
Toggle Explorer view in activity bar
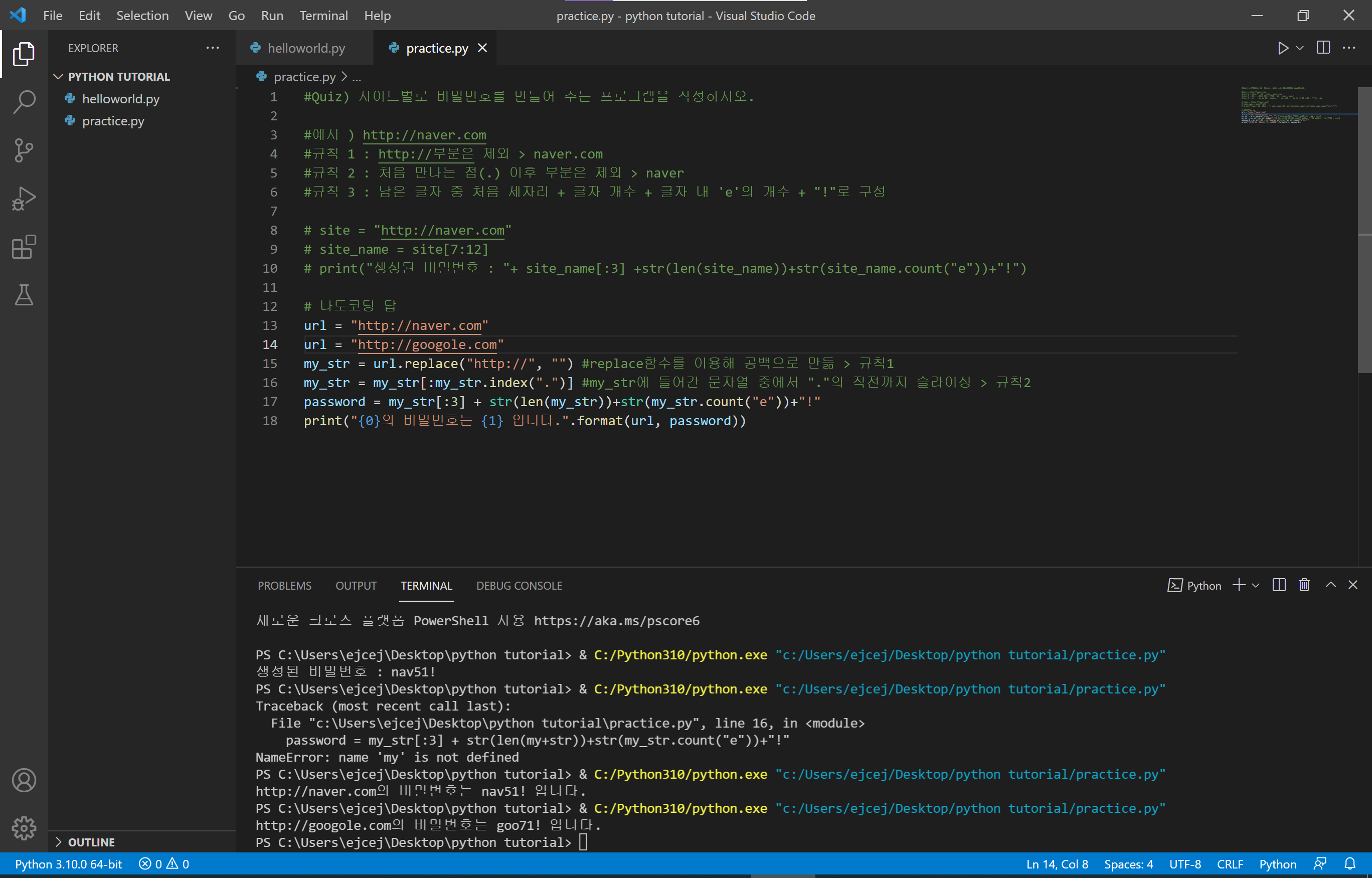[x=24, y=54]
